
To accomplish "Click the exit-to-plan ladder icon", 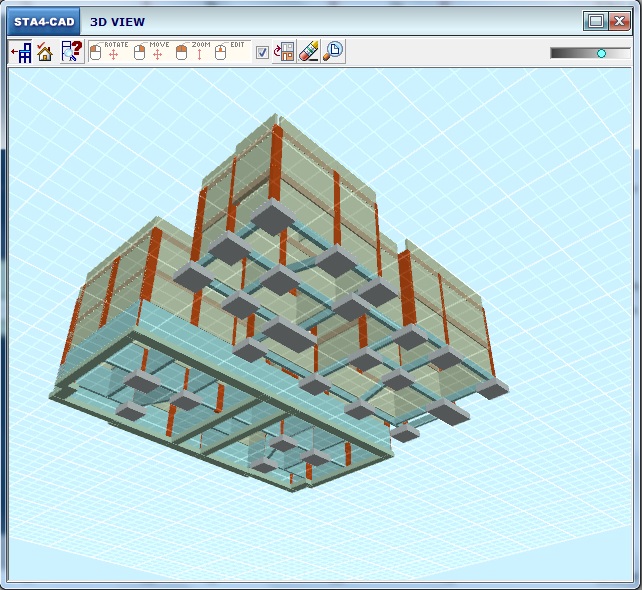I will (x=20, y=52).
